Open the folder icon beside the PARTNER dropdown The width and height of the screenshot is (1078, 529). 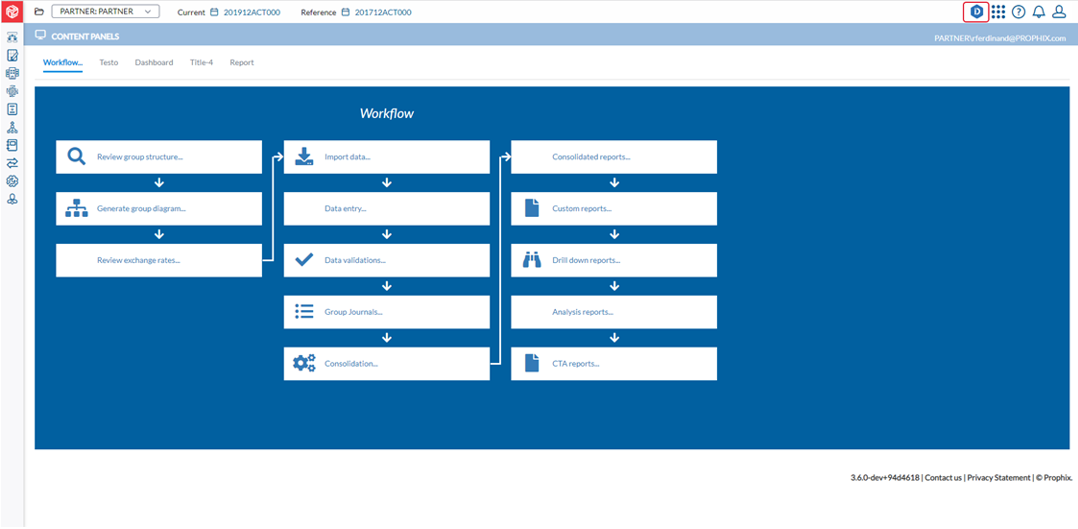[x=38, y=12]
